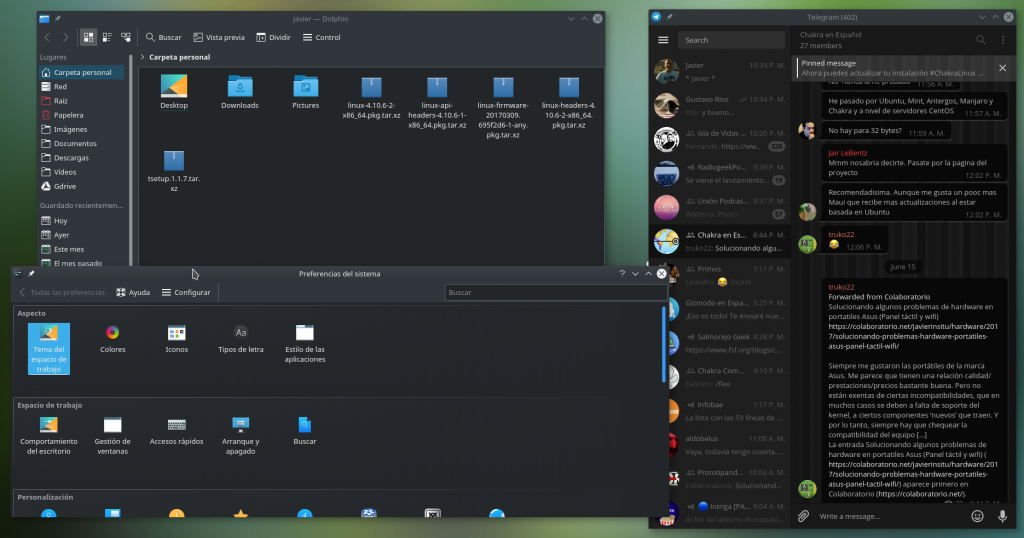The width and height of the screenshot is (1024, 538).
Task: Focus the Buscar field in Preferencias
Action: click(555, 293)
